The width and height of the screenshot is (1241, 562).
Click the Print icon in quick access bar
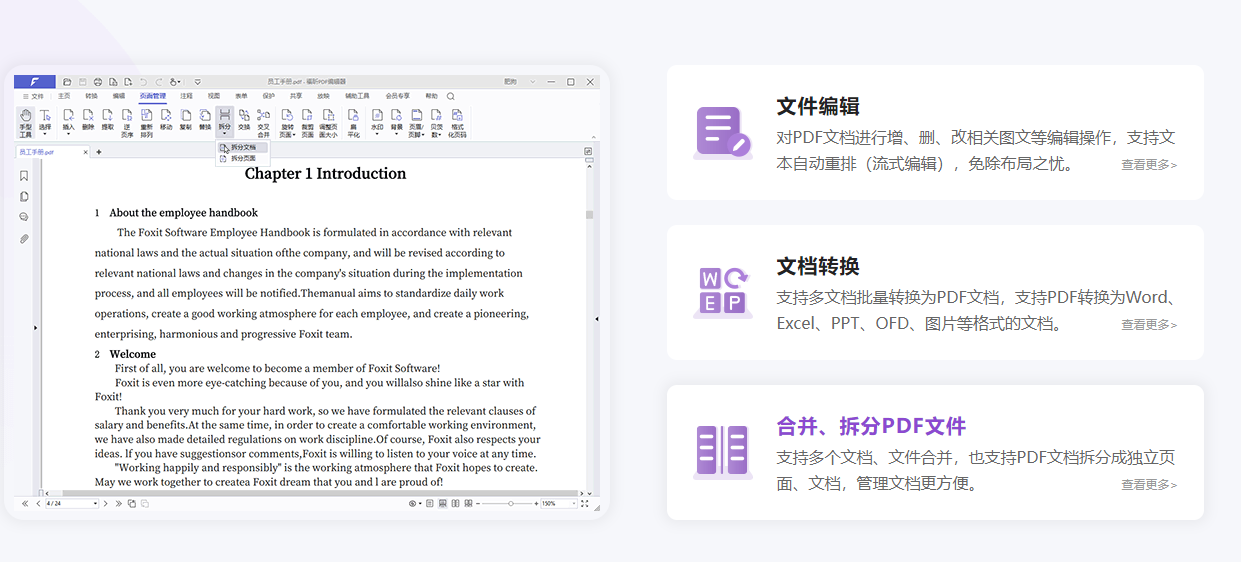tap(97, 81)
